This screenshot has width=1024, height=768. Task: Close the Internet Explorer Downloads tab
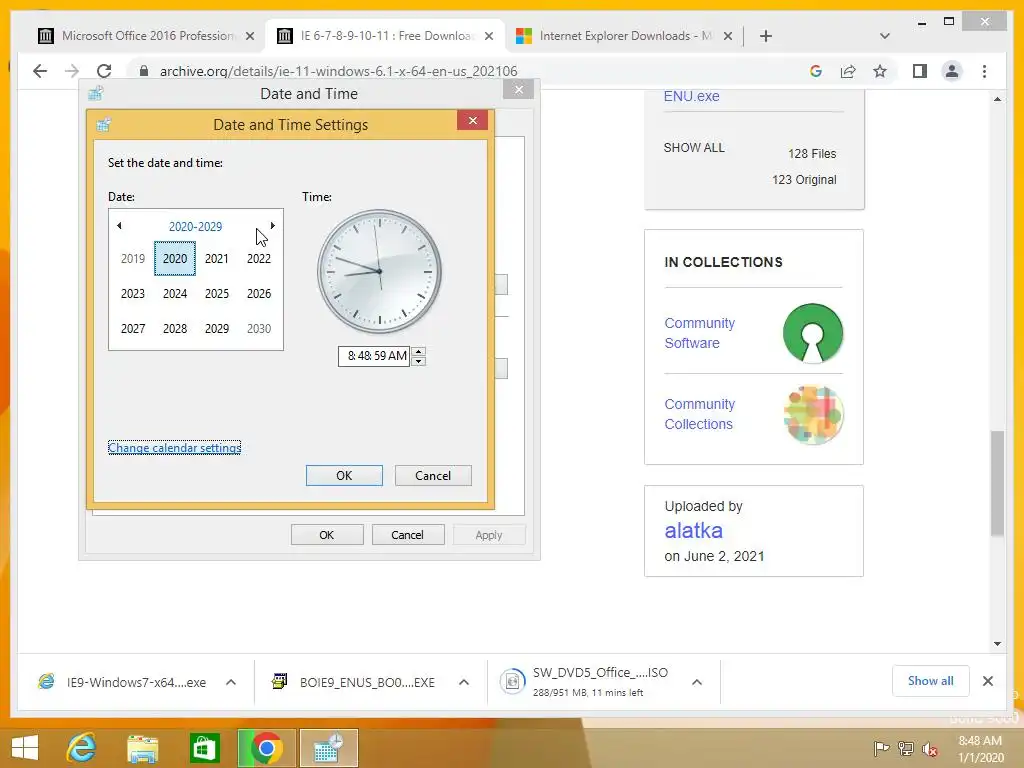click(728, 36)
